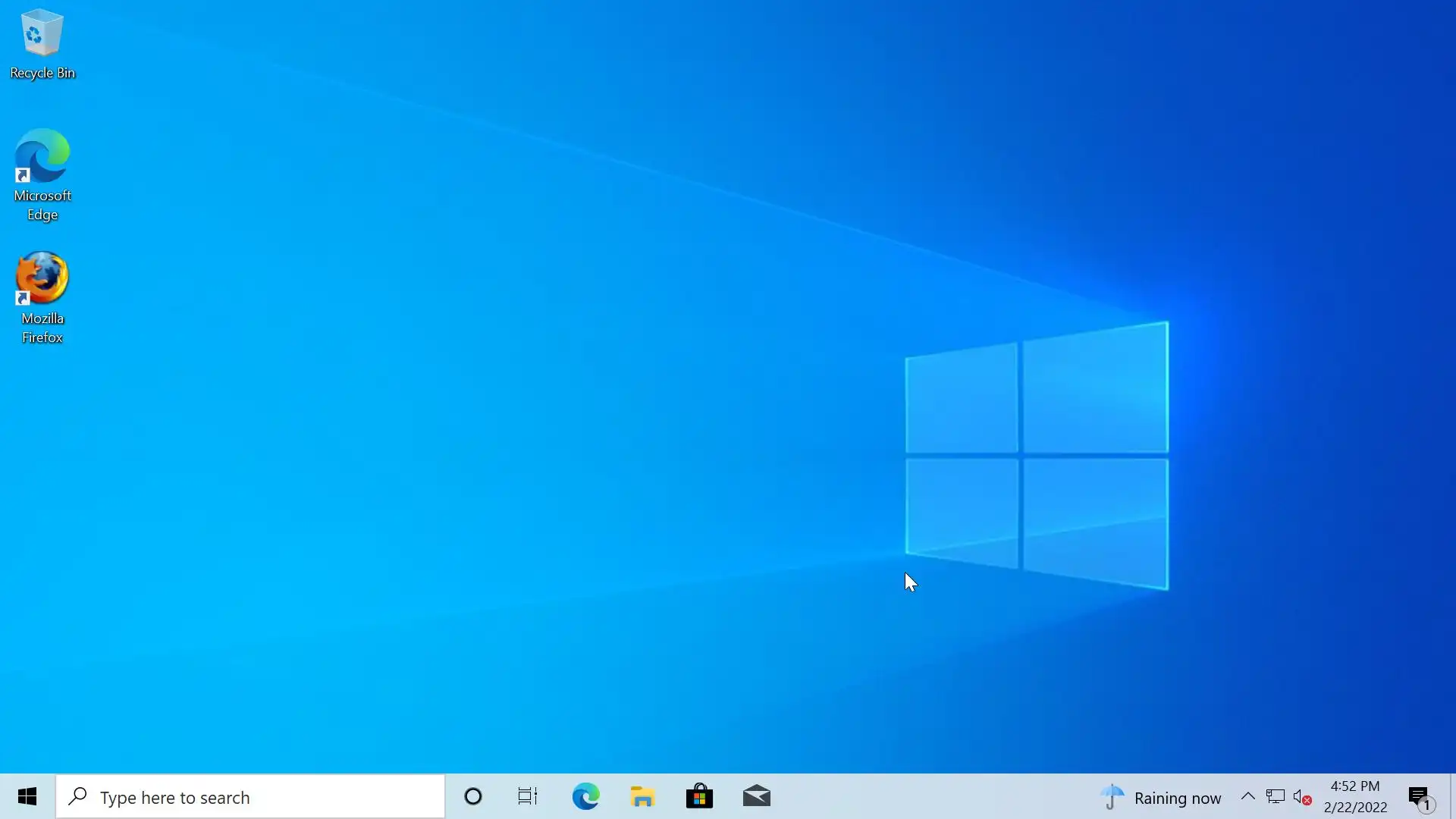This screenshot has width=1456, height=819.
Task: Open the Mail app from taskbar
Action: (x=756, y=797)
